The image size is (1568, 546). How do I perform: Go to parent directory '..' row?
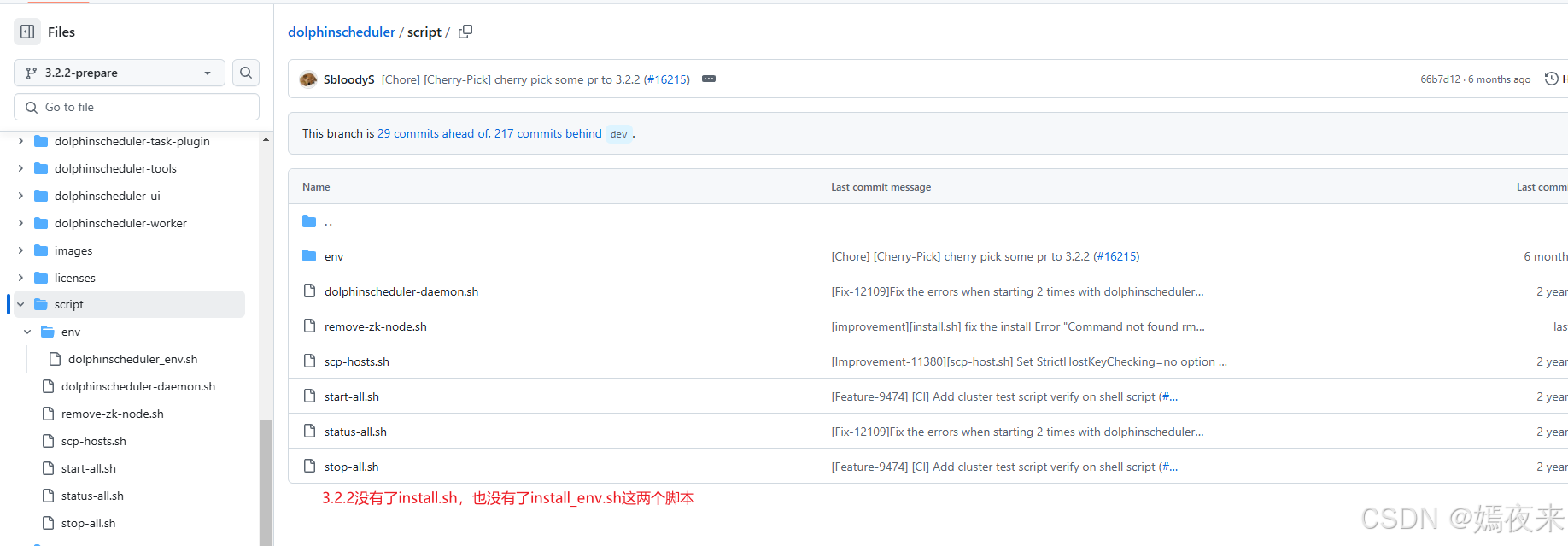(328, 221)
